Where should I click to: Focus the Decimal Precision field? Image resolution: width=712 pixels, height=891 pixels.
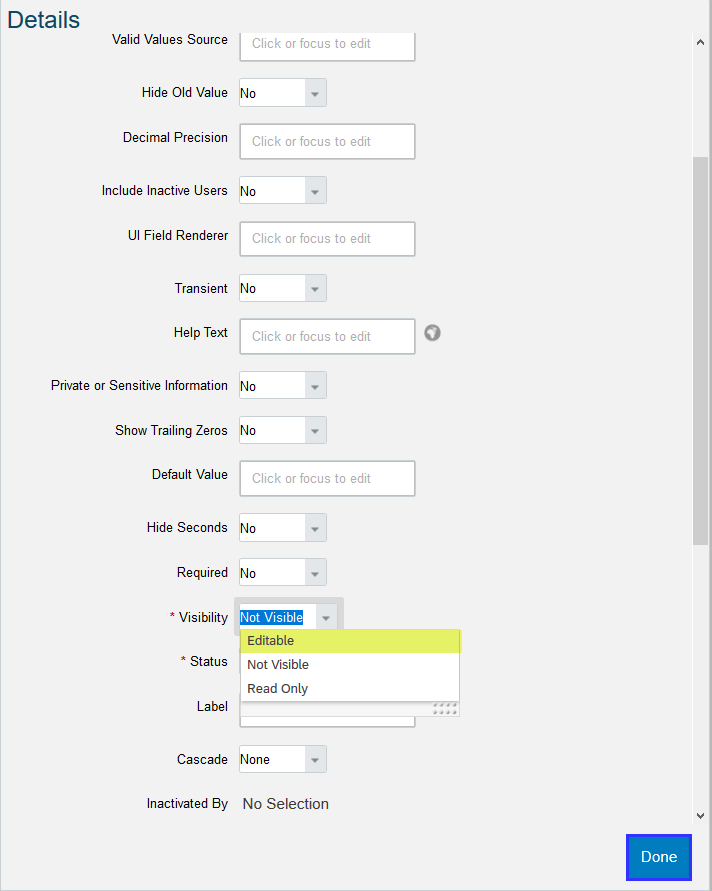[x=327, y=141]
